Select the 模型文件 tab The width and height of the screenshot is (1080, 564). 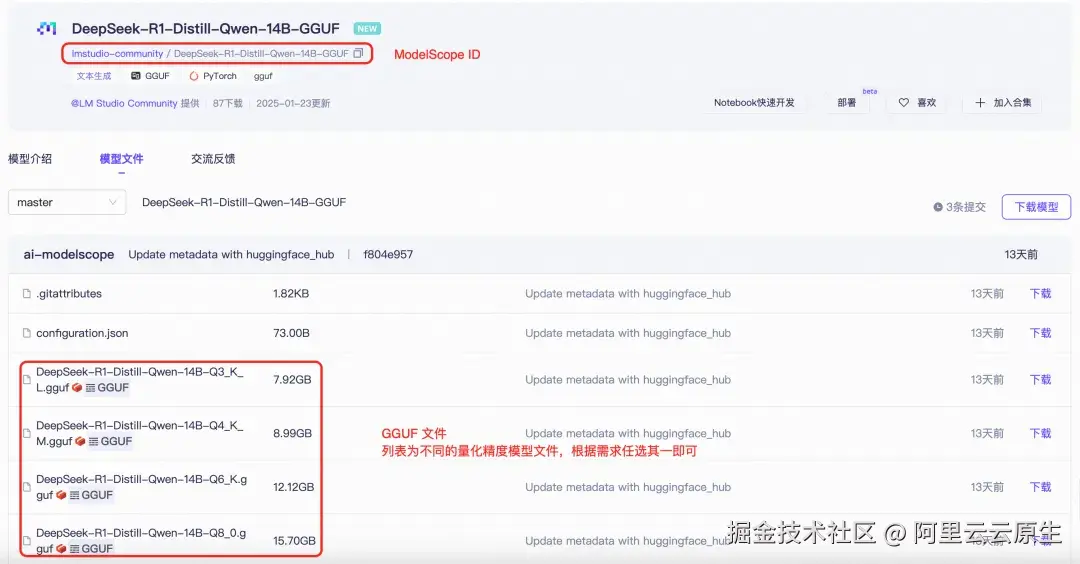pyautogui.click(x=121, y=159)
